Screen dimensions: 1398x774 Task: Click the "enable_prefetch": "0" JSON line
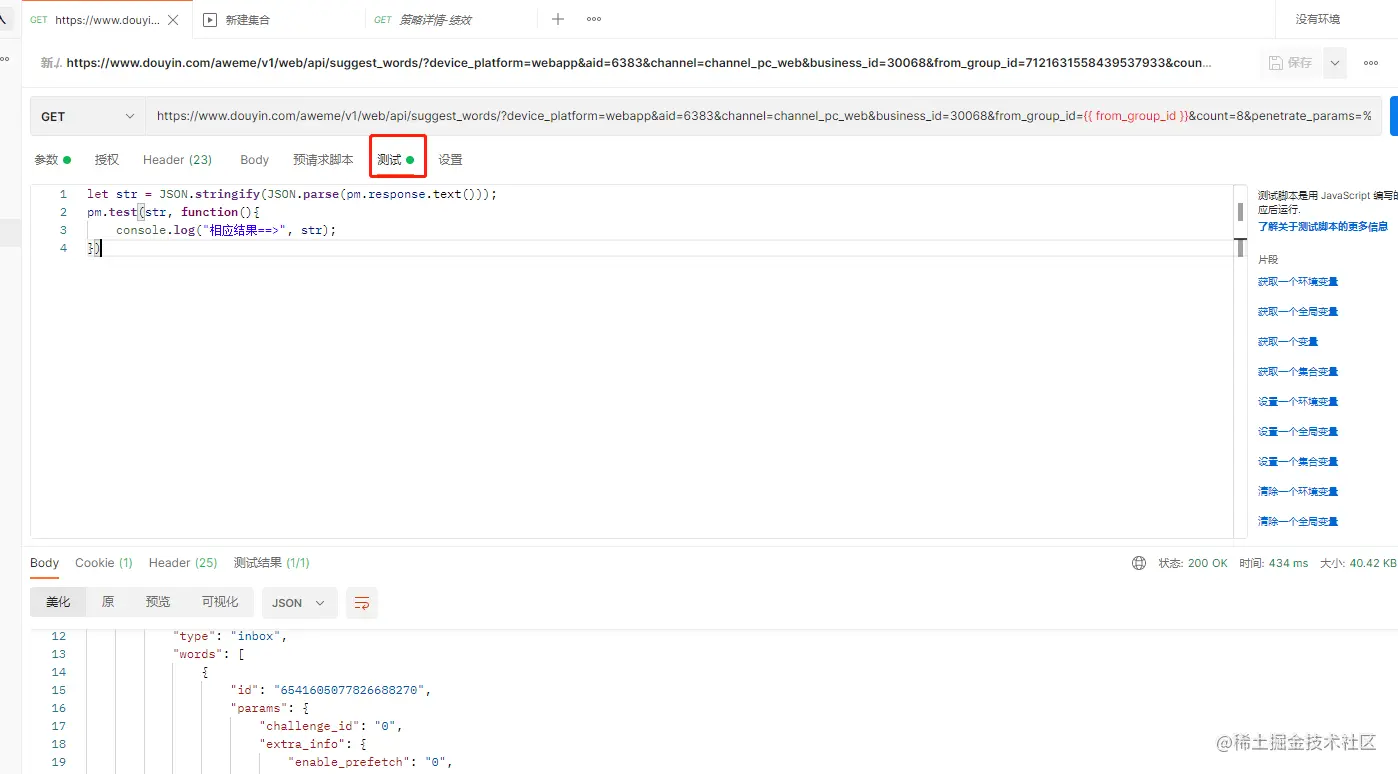point(371,762)
